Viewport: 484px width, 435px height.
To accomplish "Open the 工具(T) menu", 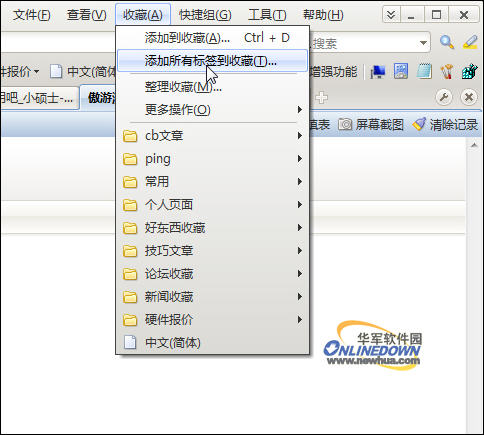I will click(x=267, y=15).
